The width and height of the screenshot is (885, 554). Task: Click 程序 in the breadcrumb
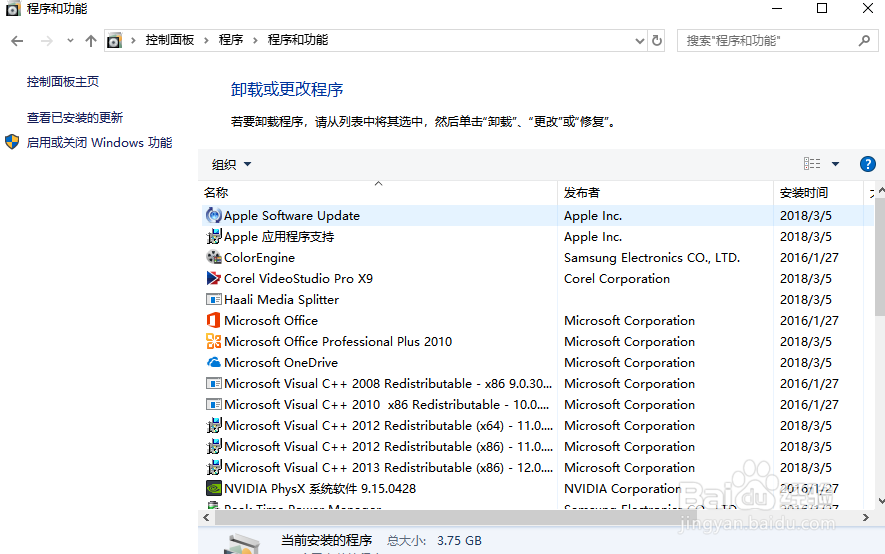231,40
